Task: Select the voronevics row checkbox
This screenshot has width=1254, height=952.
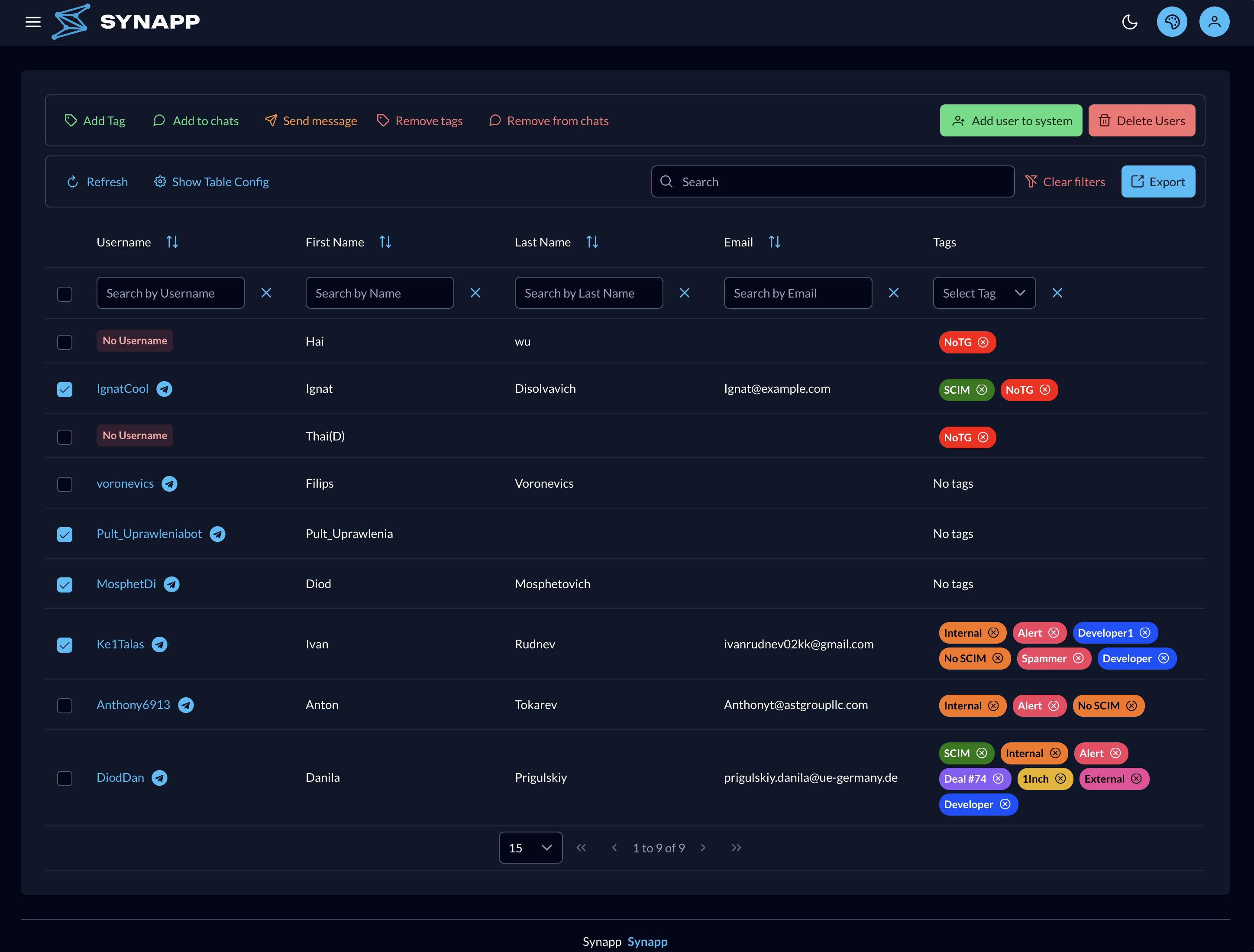Action: click(x=65, y=484)
